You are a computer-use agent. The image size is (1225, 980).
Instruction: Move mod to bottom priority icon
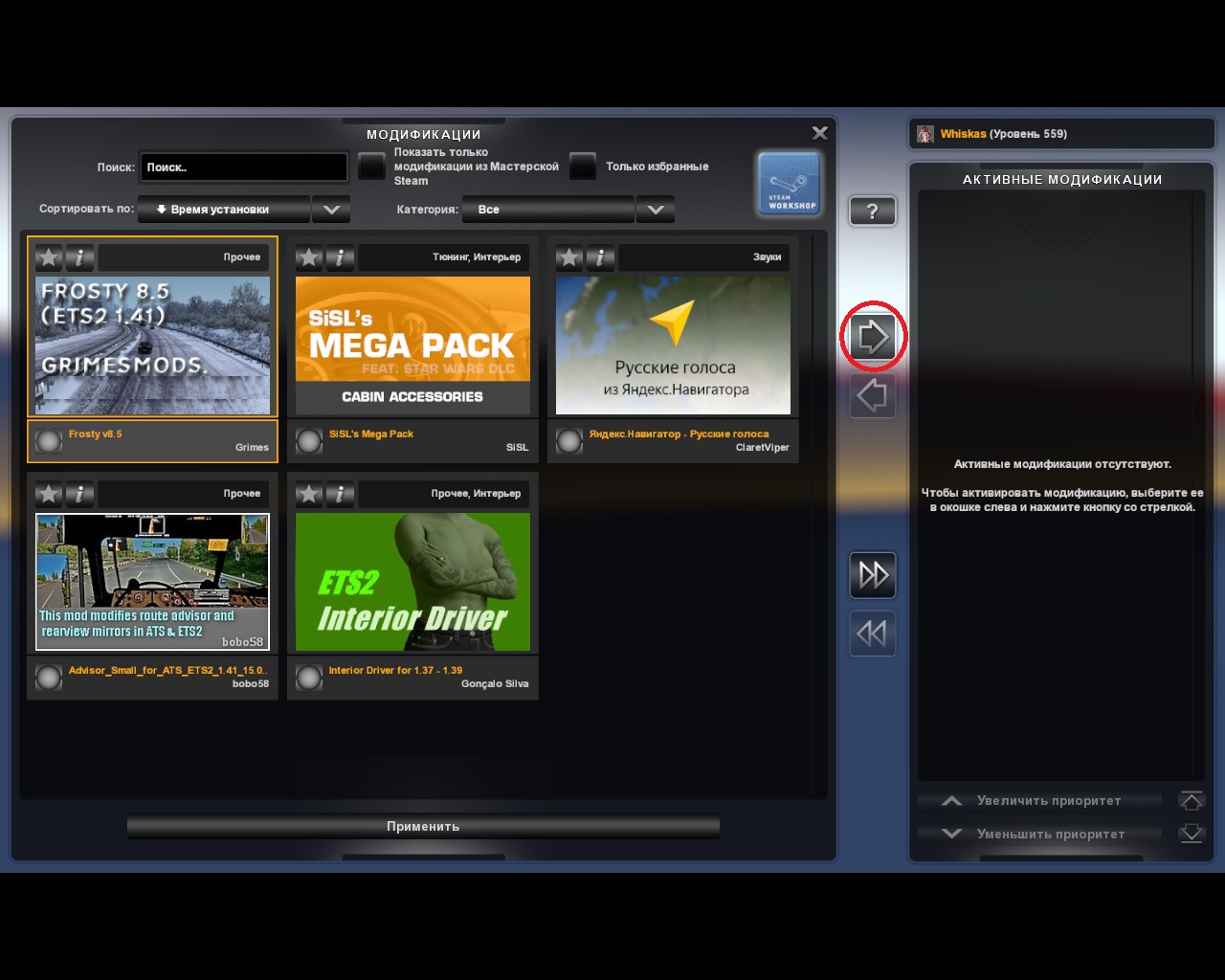pyautogui.click(x=1192, y=834)
